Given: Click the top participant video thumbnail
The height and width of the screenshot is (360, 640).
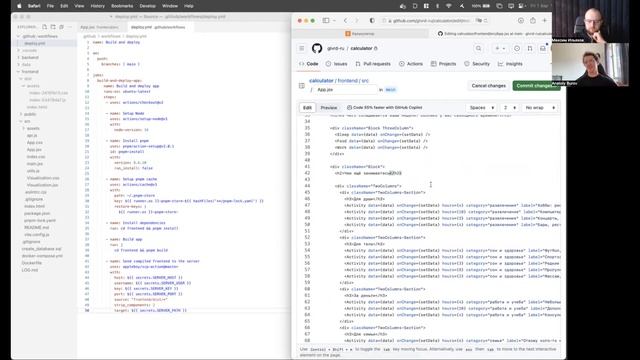Looking at the screenshot, I should click(x=590, y=21).
